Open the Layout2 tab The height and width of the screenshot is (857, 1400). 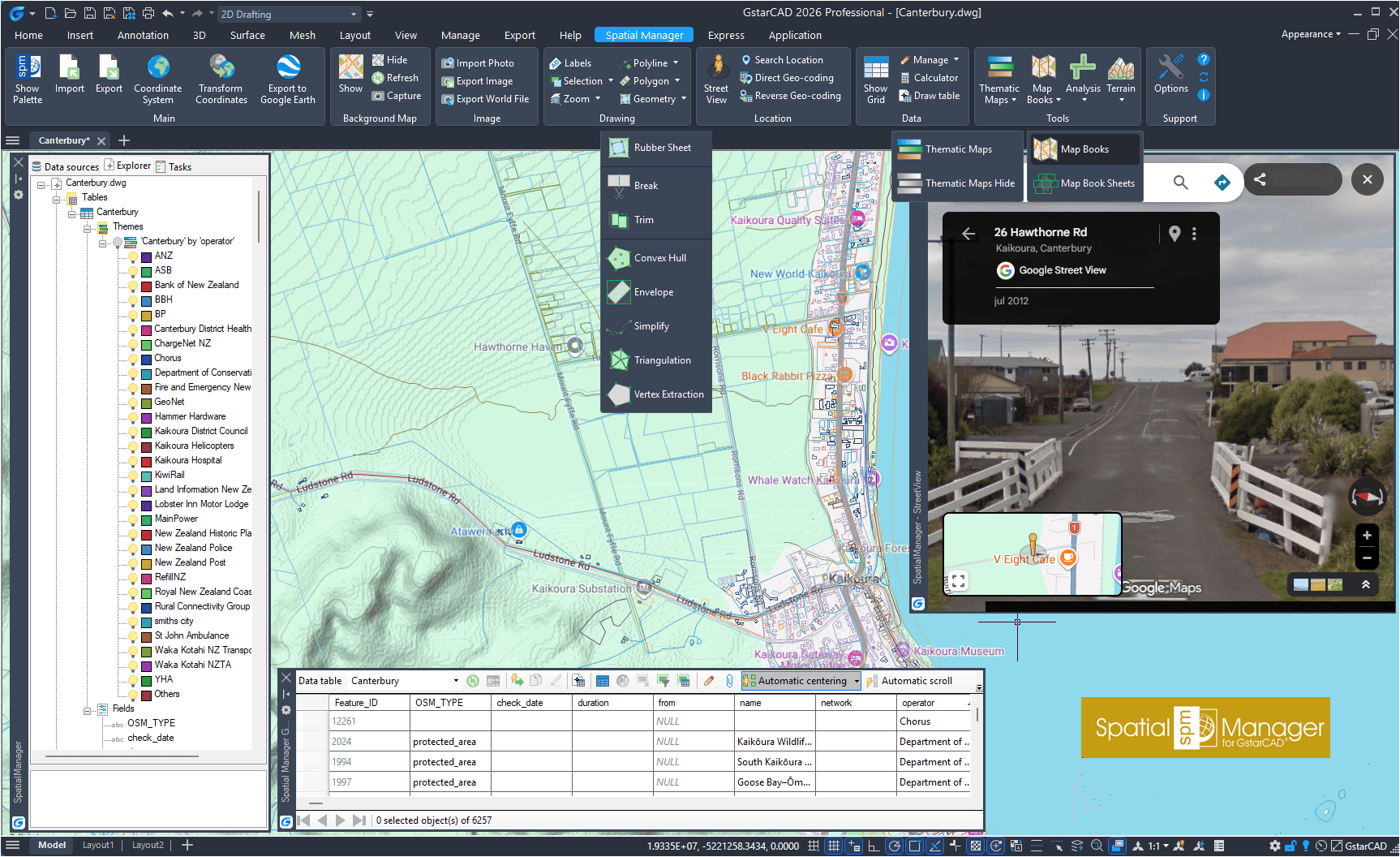(x=148, y=845)
